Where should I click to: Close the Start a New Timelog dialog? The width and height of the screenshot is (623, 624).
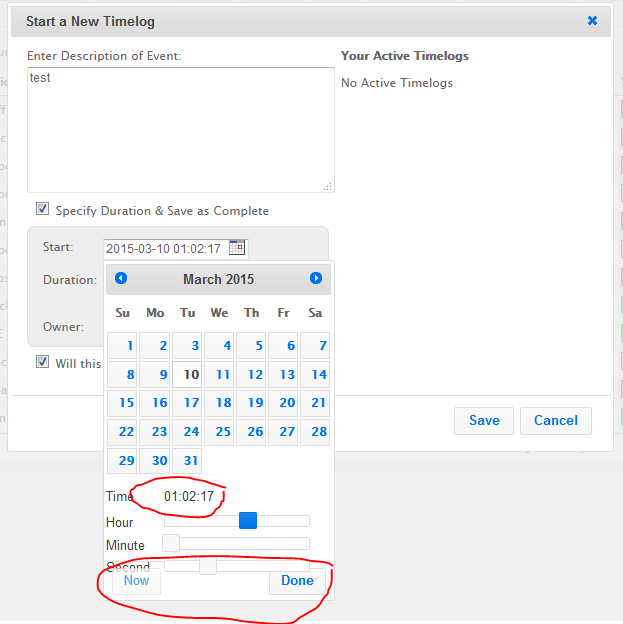coord(592,20)
